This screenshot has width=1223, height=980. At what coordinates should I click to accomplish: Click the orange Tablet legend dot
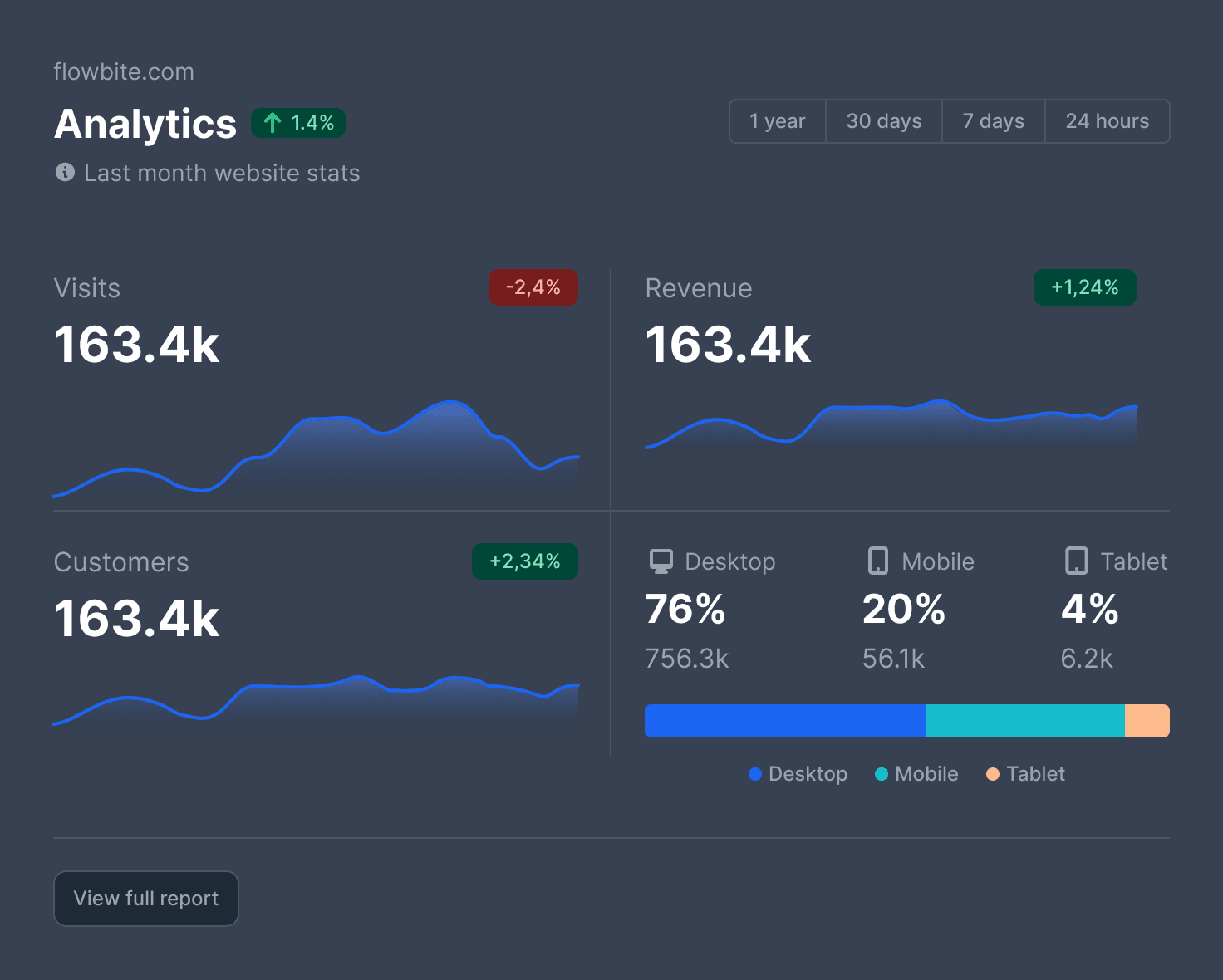click(x=993, y=774)
